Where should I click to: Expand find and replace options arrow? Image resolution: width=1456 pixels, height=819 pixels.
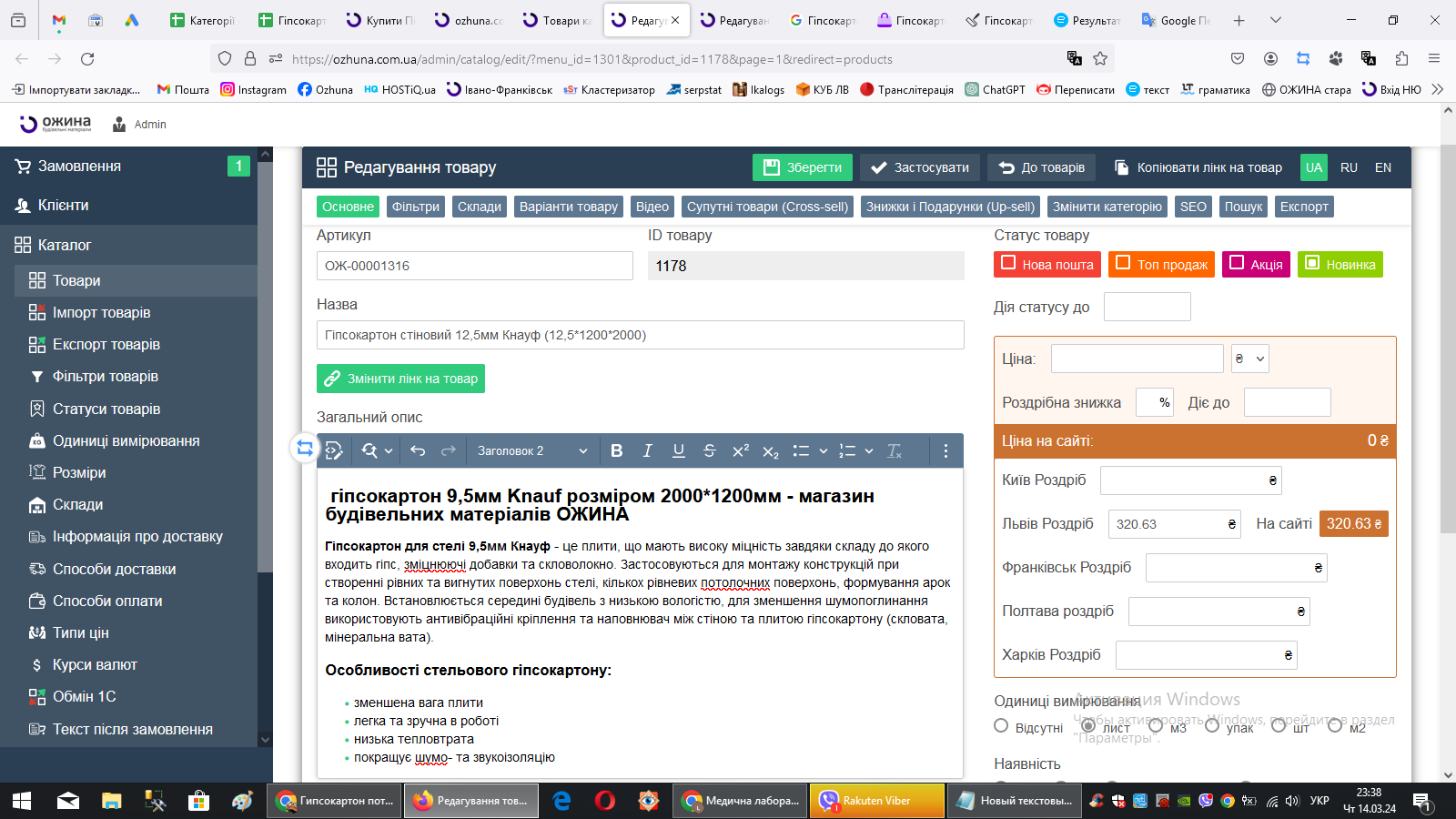[x=389, y=450]
